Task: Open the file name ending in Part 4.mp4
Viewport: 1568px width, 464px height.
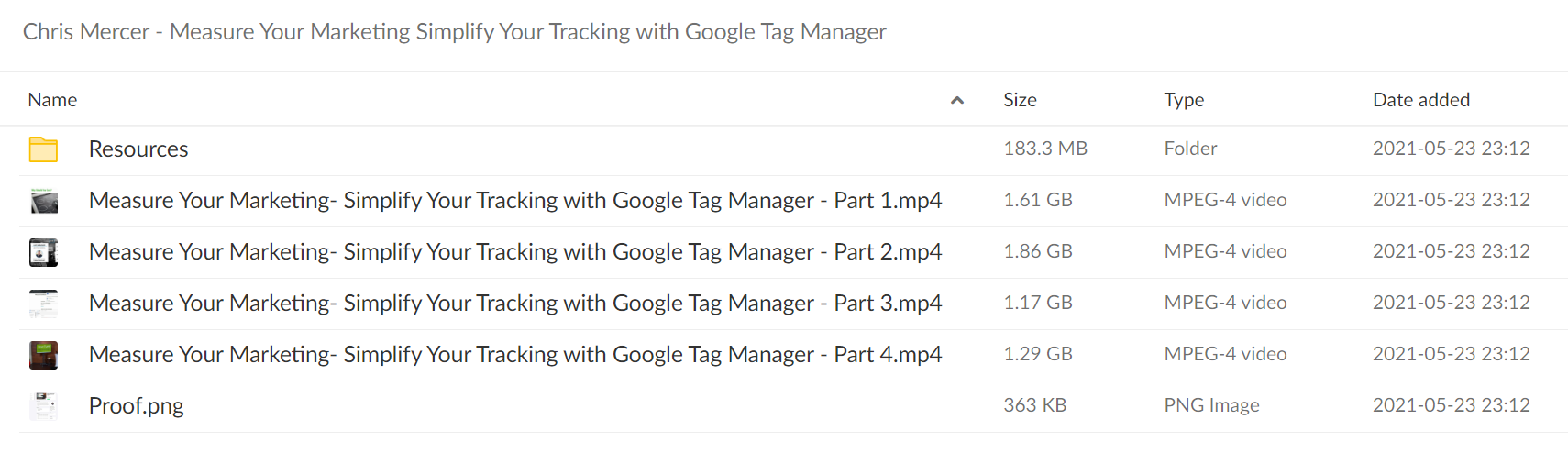Action: pyautogui.click(x=515, y=354)
